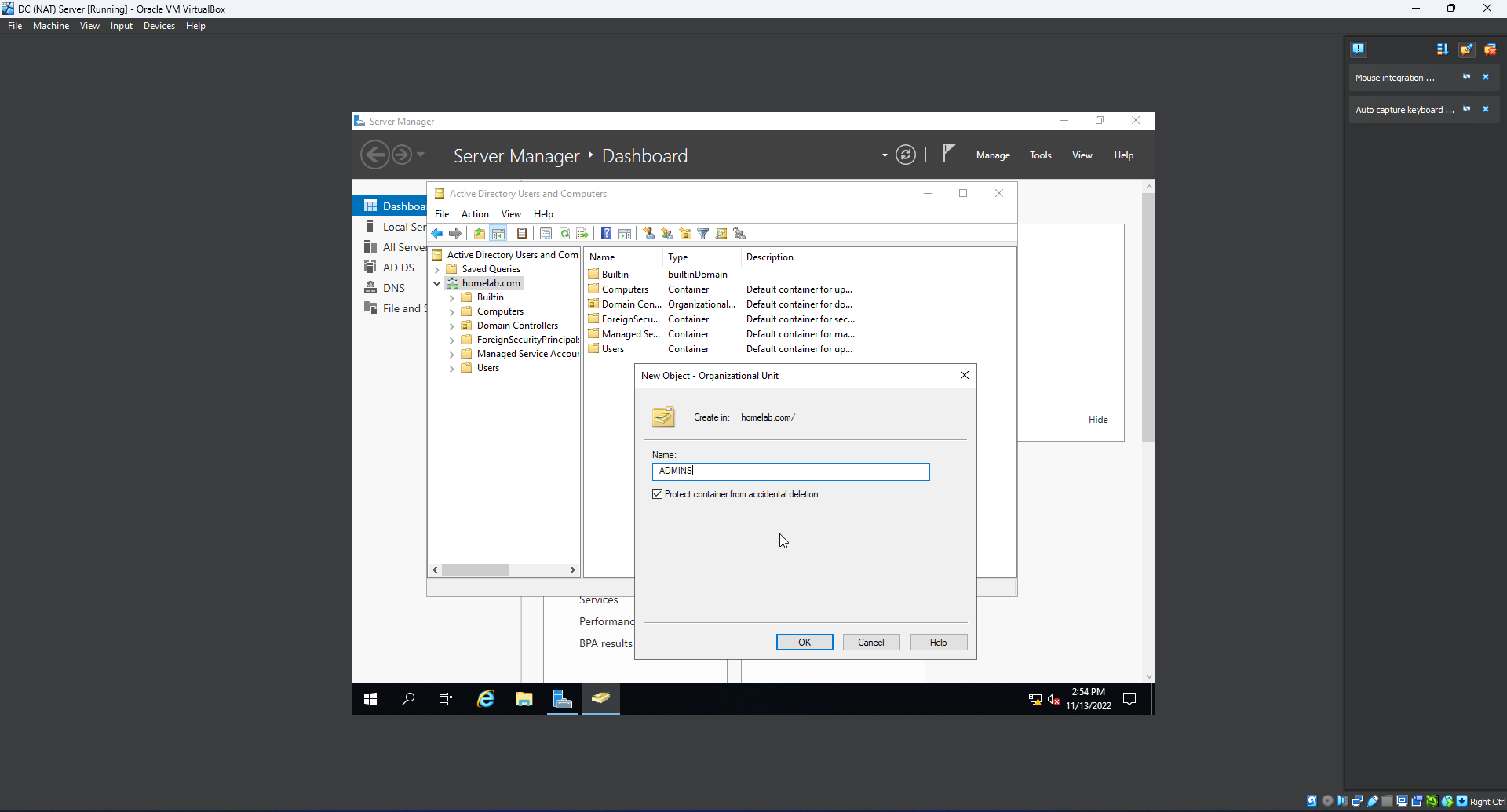The width and height of the screenshot is (1507, 812).
Task: Expand Computers tree node arrow
Action: point(452,312)
